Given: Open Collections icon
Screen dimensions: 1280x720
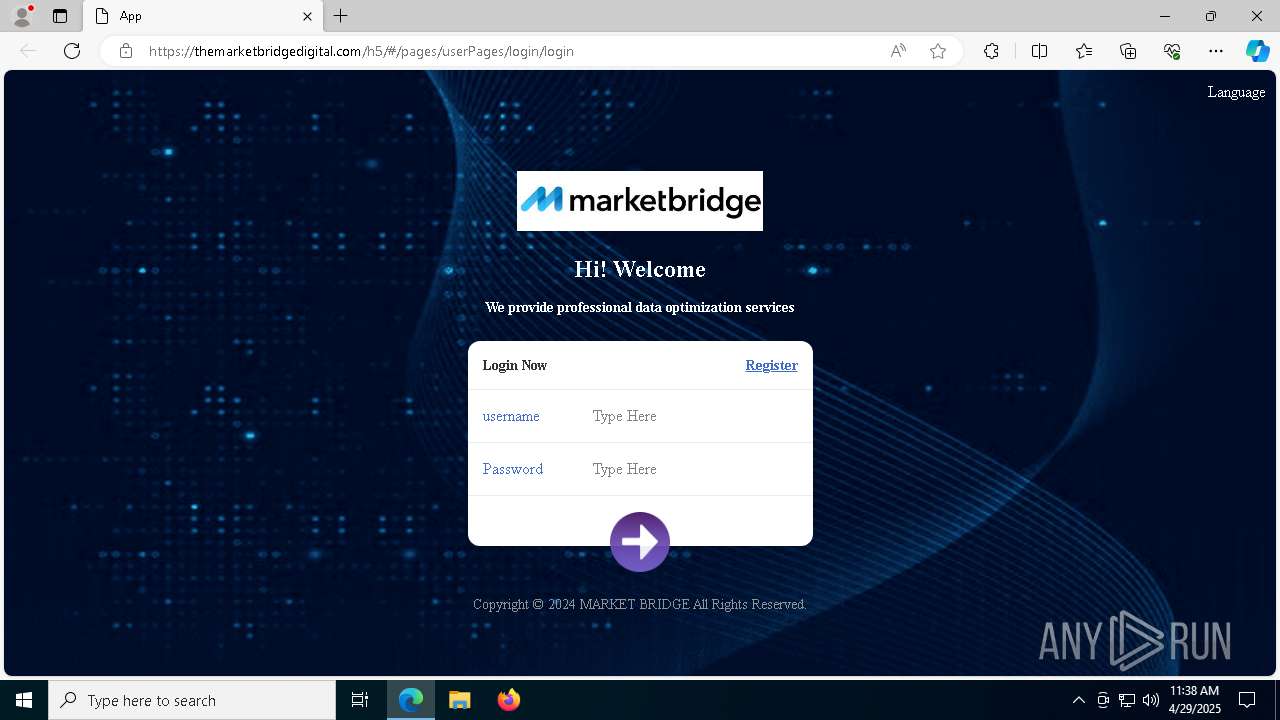Looking at the screenshot, I should click(1128, 51).
